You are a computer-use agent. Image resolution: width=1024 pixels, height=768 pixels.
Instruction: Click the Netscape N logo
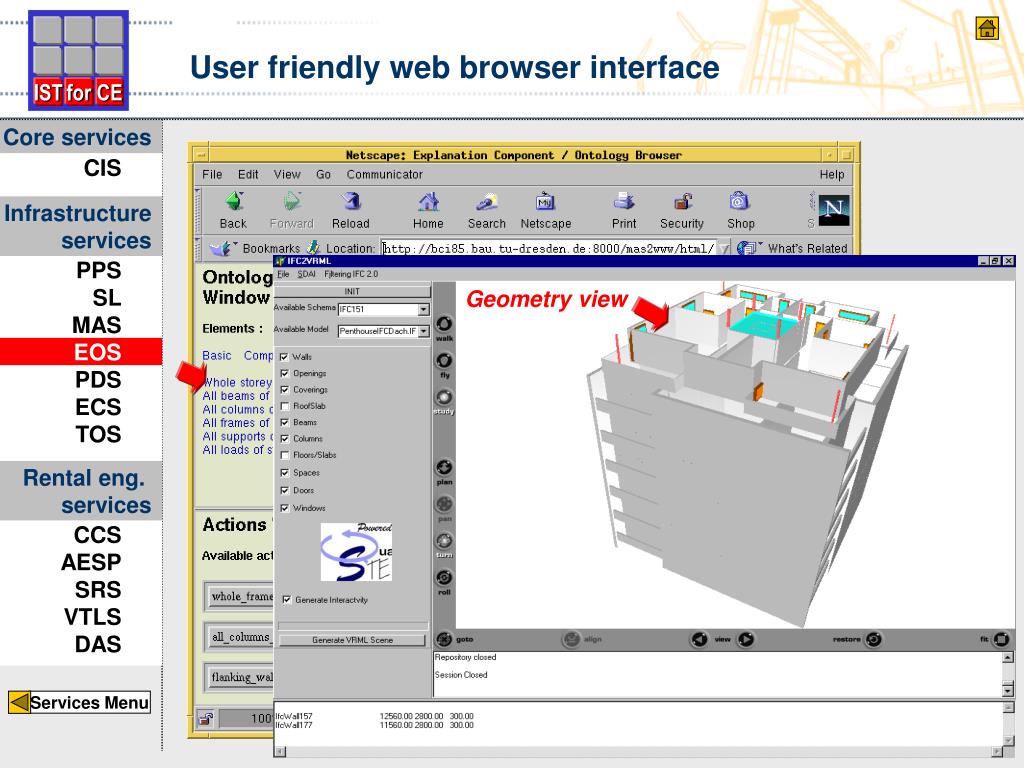[834, 210]
